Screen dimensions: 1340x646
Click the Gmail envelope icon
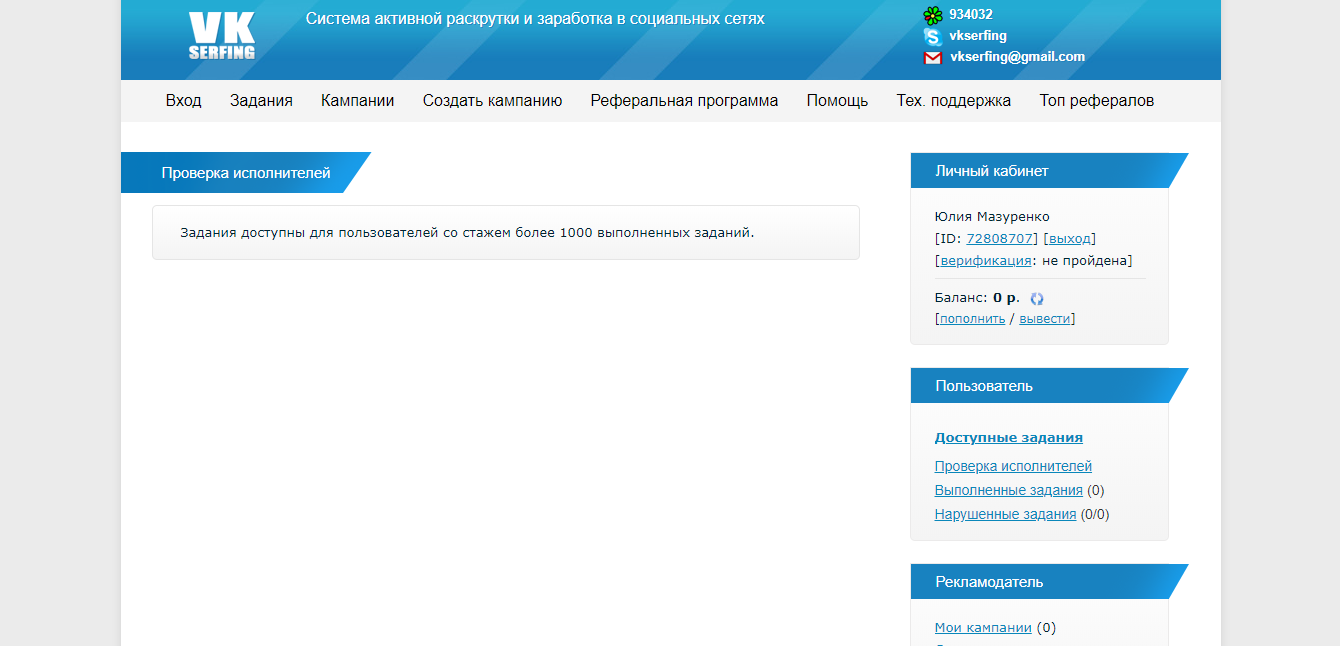click(932, 57)
